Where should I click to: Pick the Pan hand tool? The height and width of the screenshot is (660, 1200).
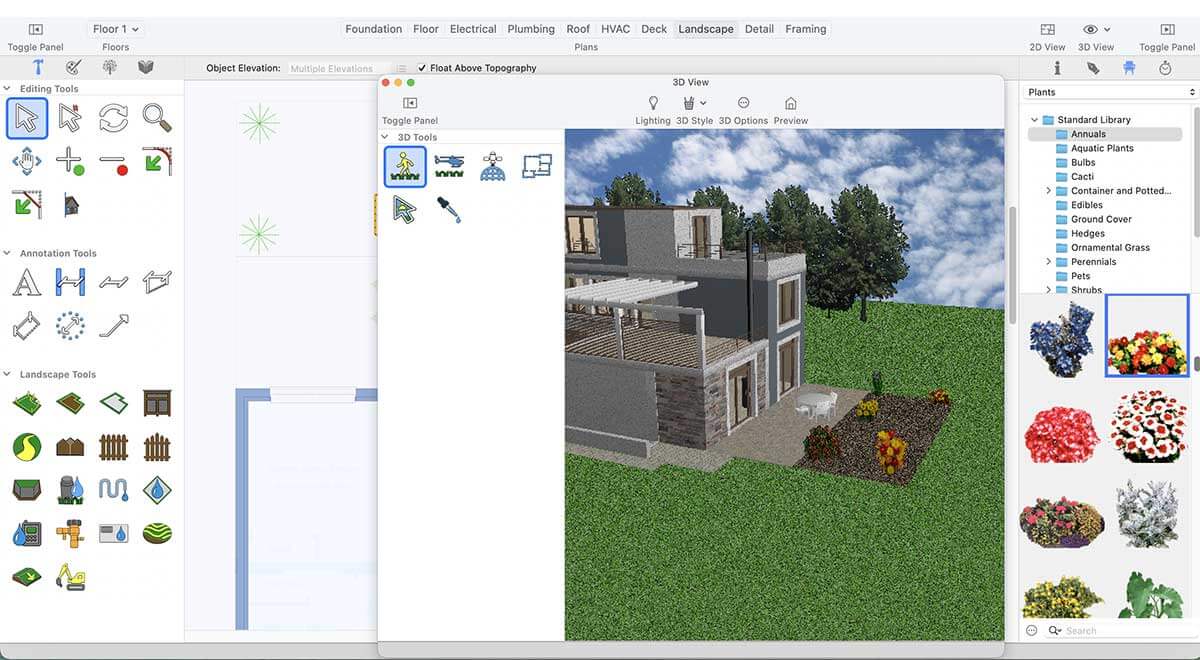[26, 161]
